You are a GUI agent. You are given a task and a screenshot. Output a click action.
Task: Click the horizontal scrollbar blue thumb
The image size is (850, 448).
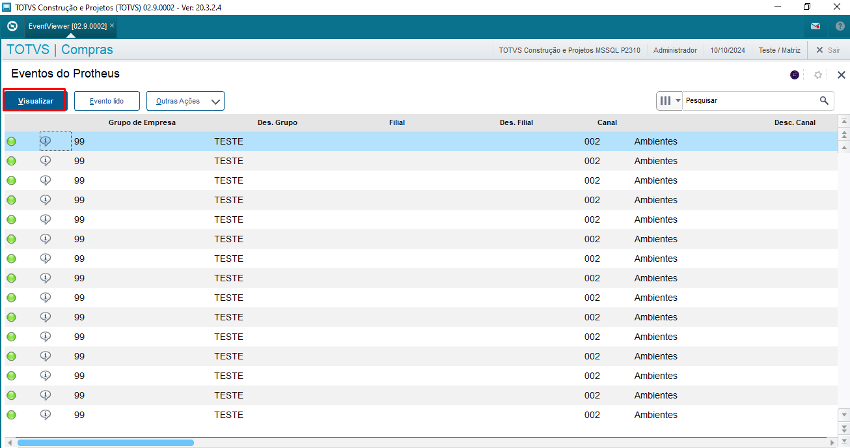[106, 443]
